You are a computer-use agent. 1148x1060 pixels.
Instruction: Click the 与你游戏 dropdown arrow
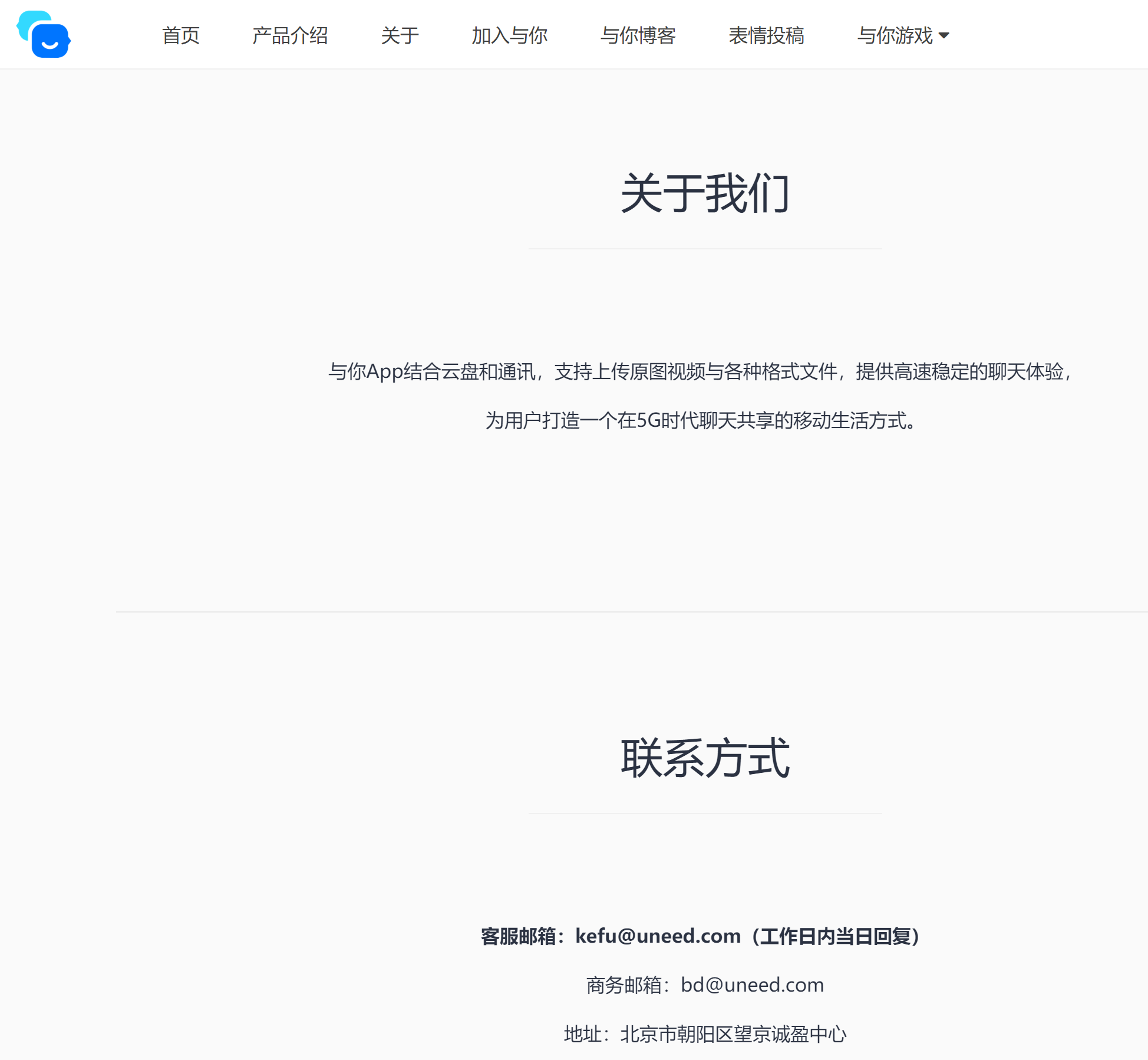click(x=945, y=37)
